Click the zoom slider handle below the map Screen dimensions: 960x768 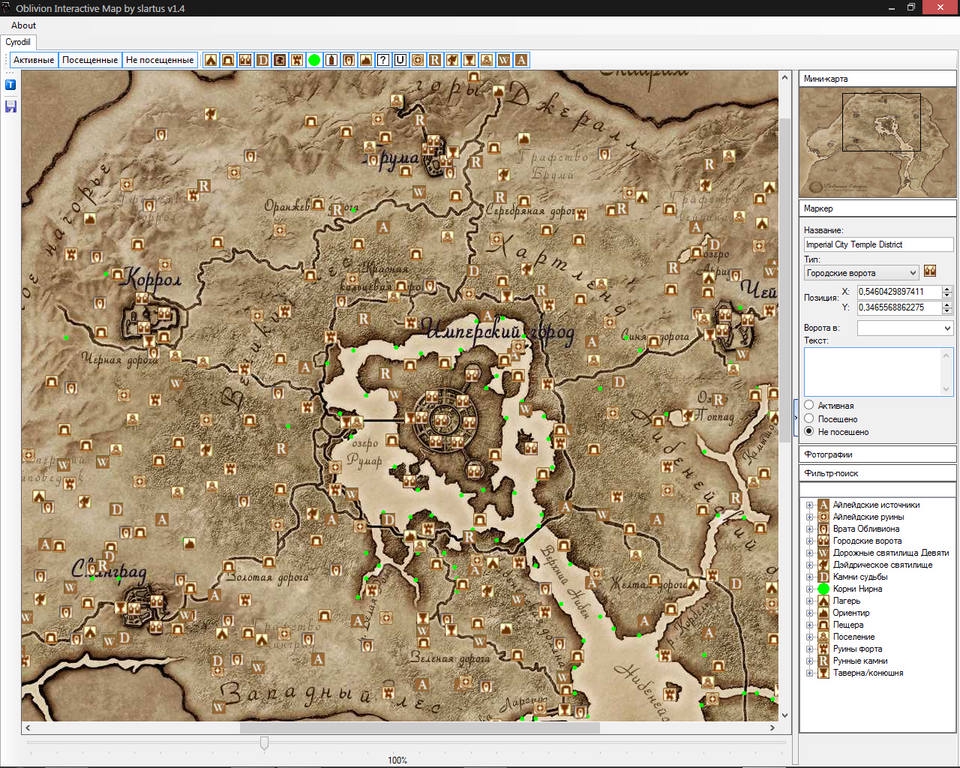(264, 742)
